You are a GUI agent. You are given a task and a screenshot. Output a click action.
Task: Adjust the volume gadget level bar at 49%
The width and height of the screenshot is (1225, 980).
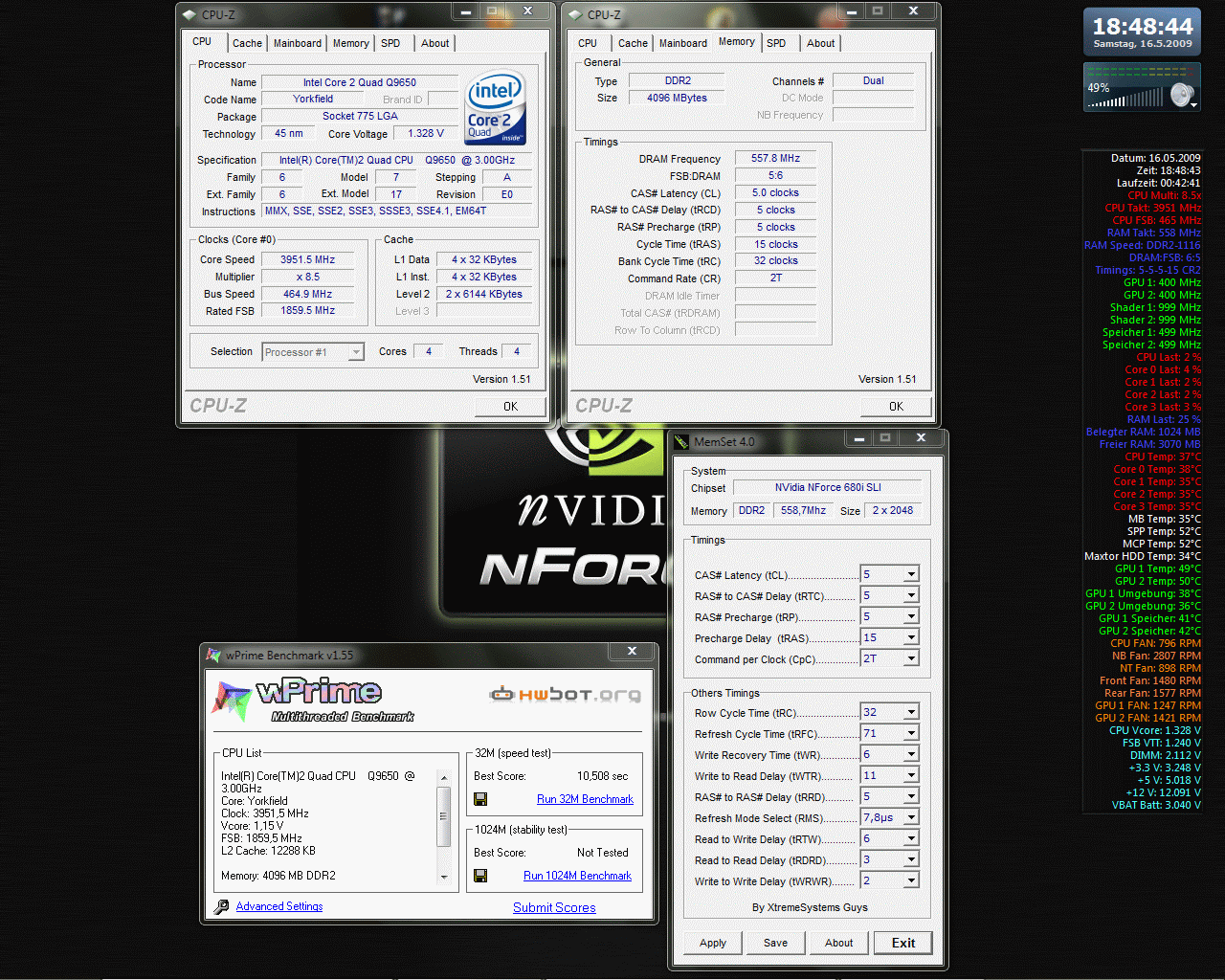tap(1127, 99)
